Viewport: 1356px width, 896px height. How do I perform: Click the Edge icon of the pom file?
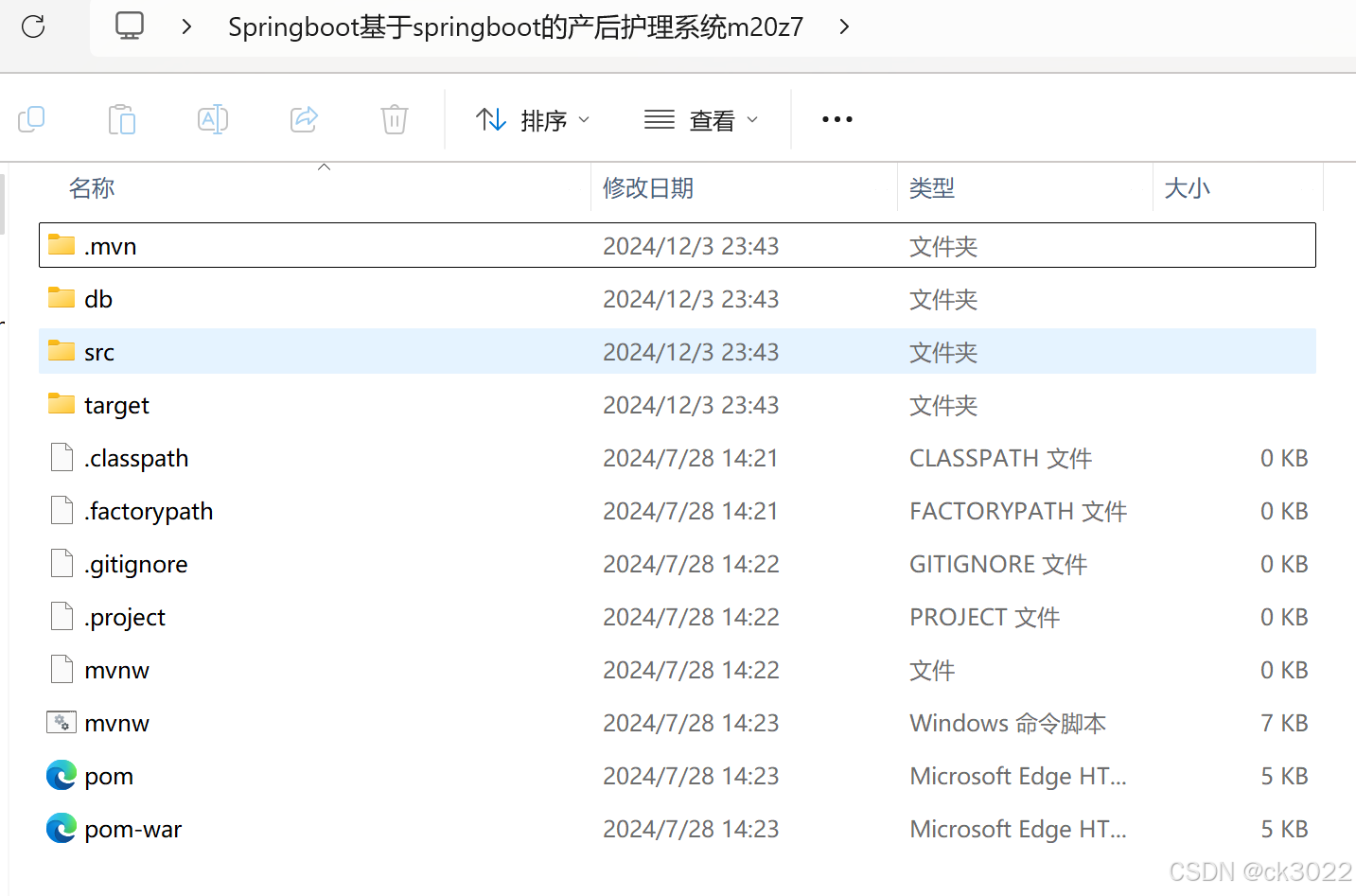click(x=62, y=775)
